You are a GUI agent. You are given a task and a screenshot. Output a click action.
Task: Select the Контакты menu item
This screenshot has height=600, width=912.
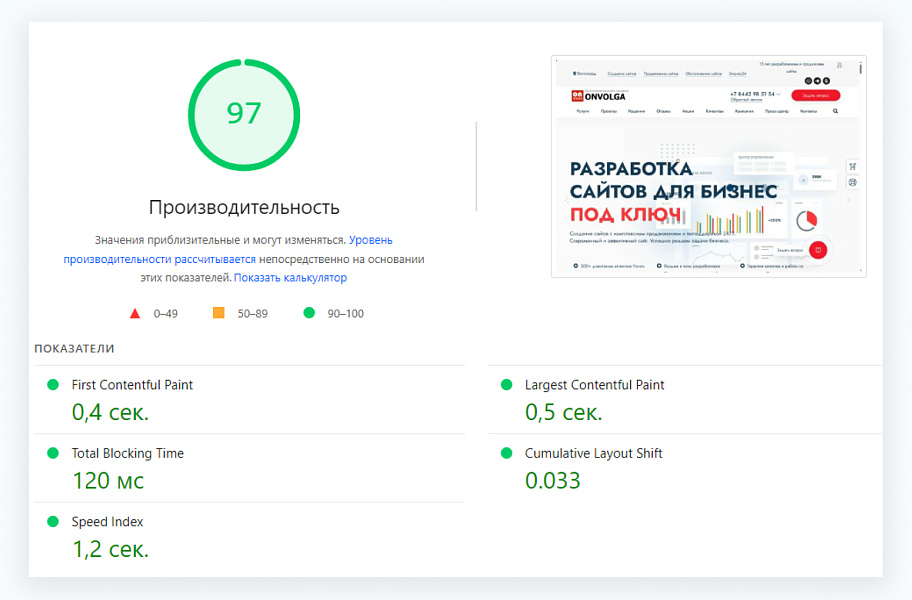[x=807, y=110]
